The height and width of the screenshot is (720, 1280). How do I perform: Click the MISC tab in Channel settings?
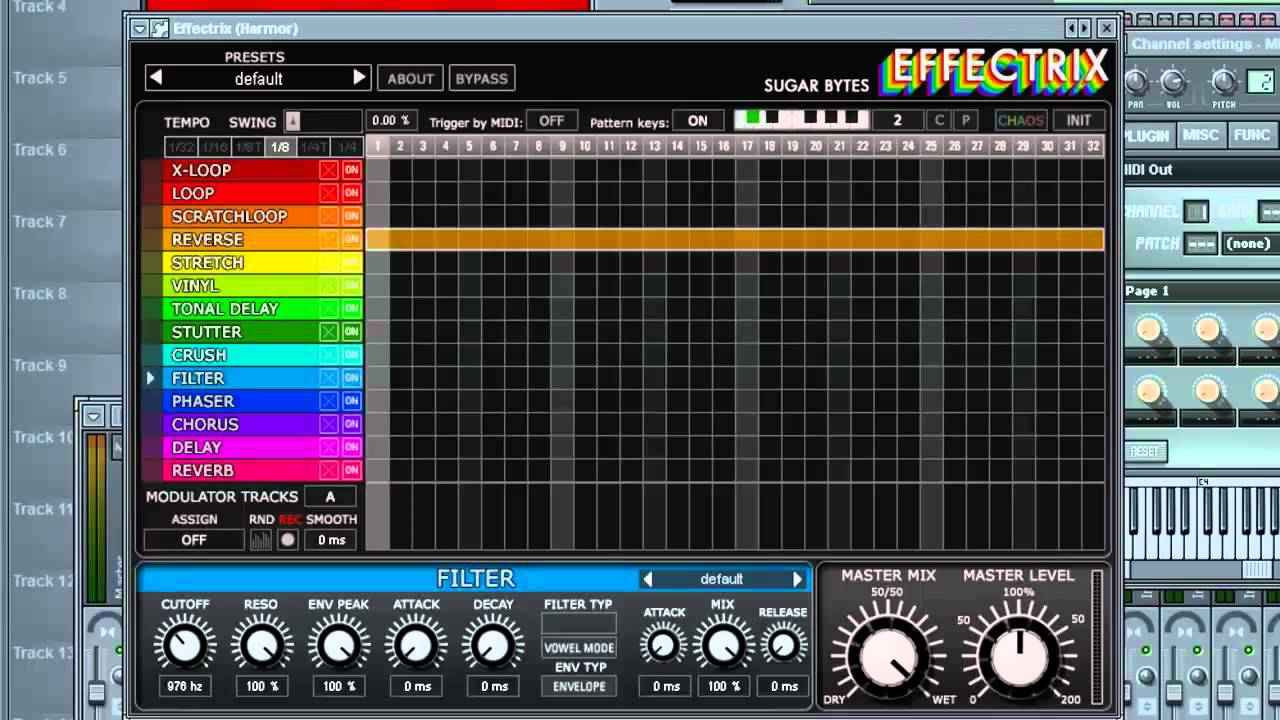point(1200,135)
